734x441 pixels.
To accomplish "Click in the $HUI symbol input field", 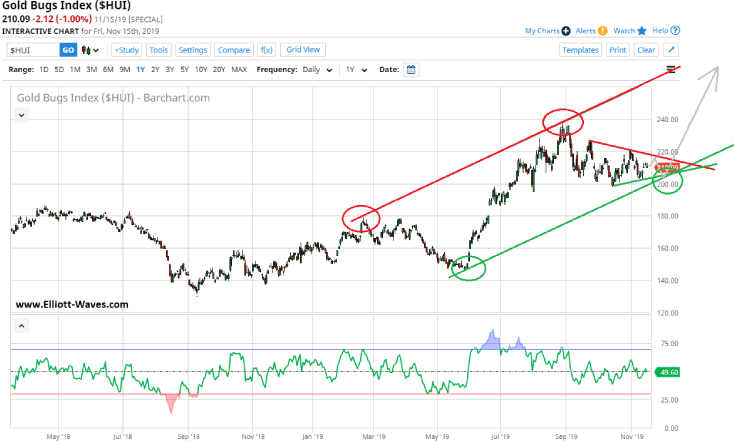I will coord(32,49).
